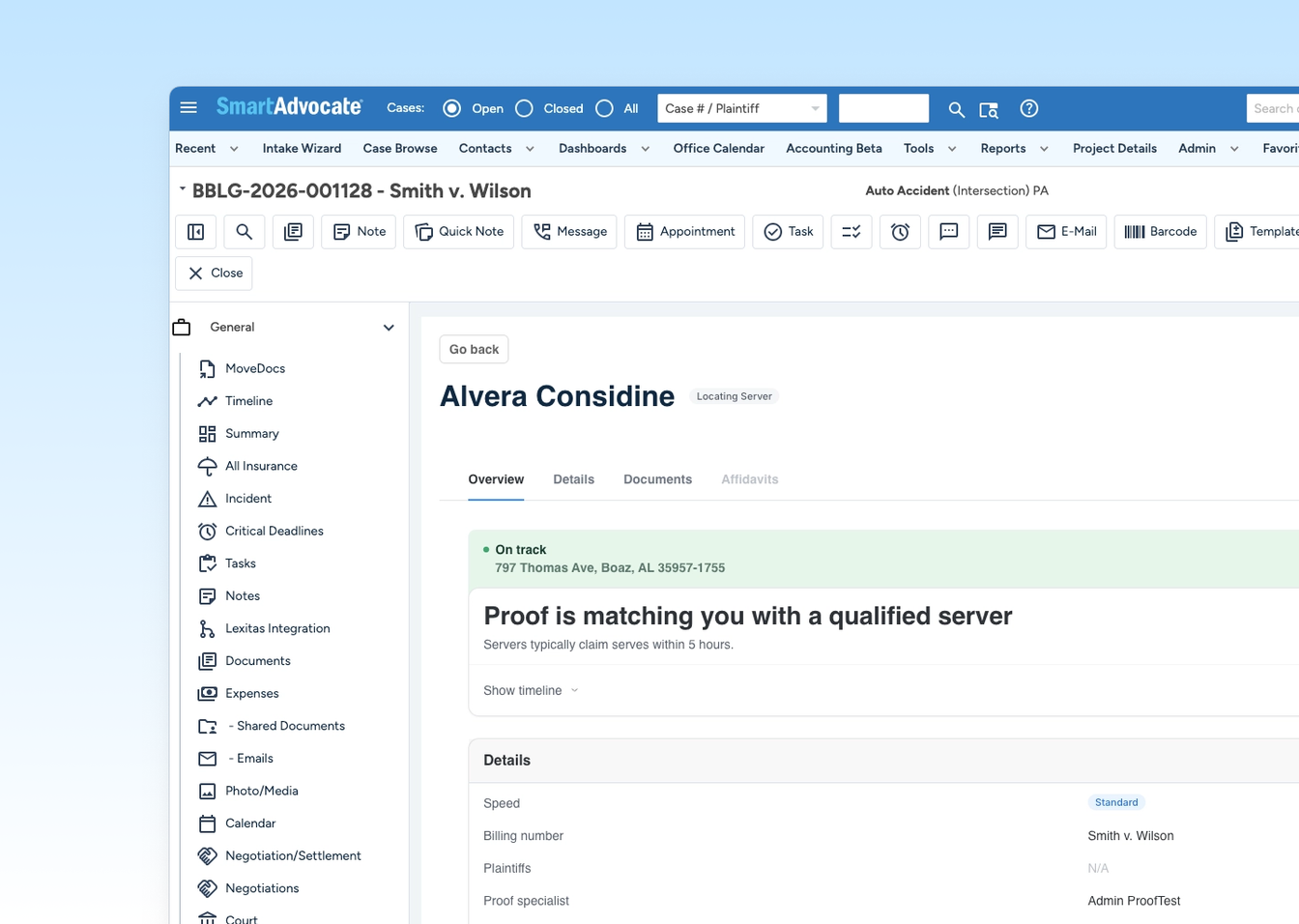Click the Note button
1299x924 pixels.
(x=359, y=232)
